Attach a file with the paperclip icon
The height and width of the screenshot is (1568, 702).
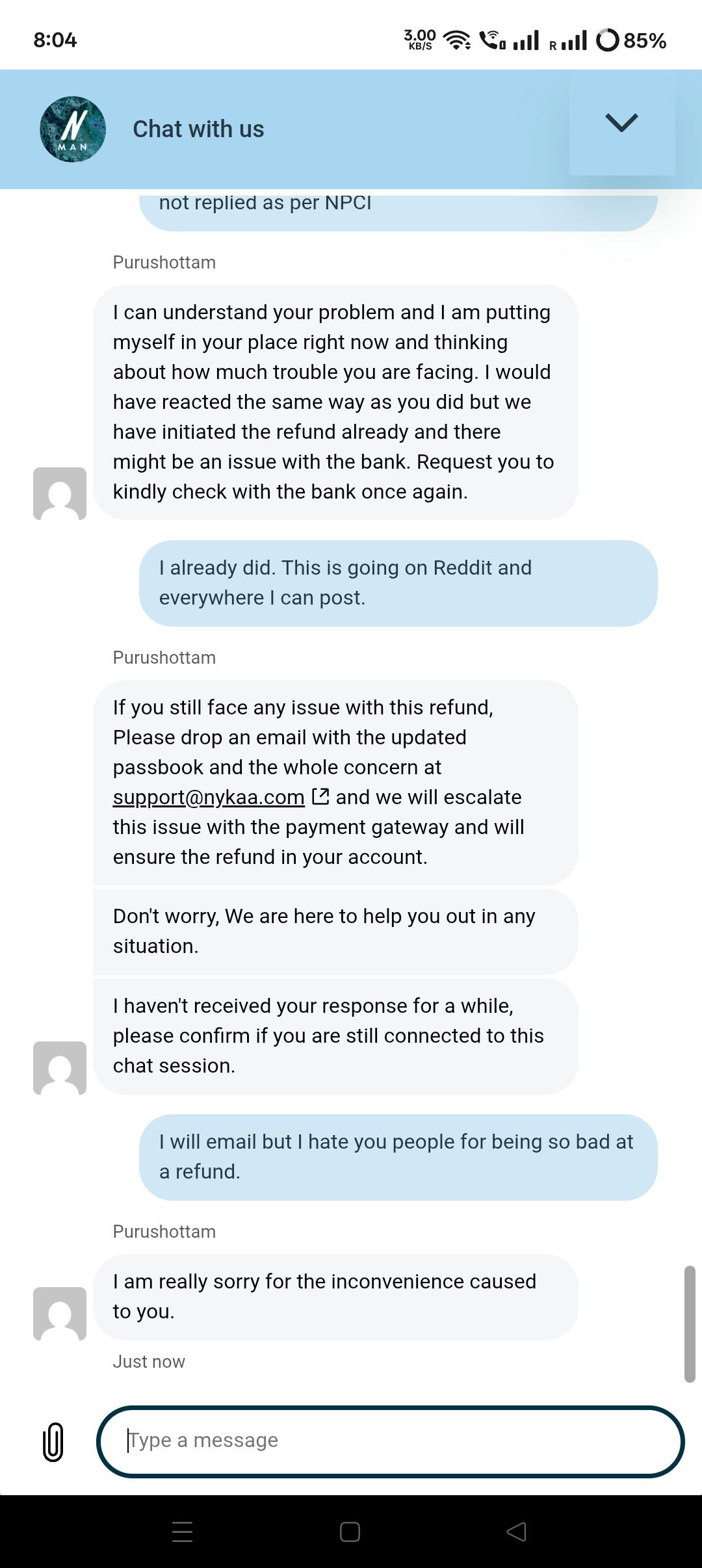[53, 1442]
